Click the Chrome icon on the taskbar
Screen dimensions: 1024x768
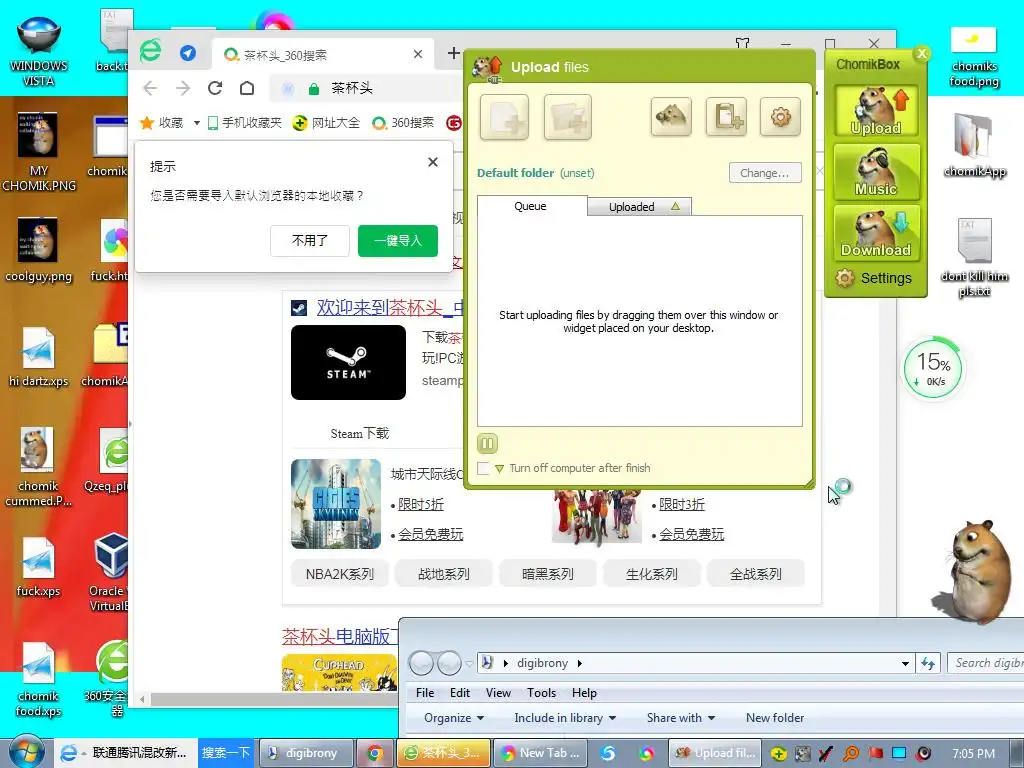[375, 754]
